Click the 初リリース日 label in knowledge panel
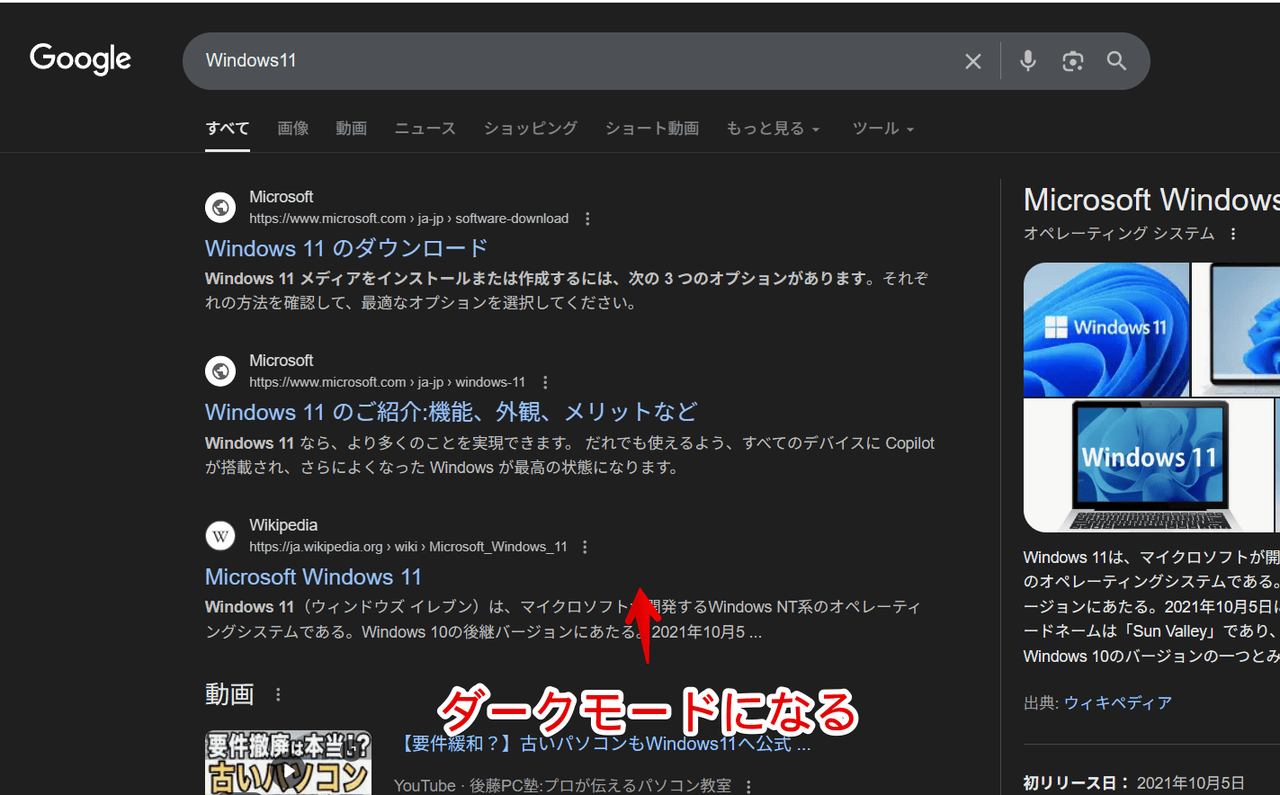 (1077, 783)
